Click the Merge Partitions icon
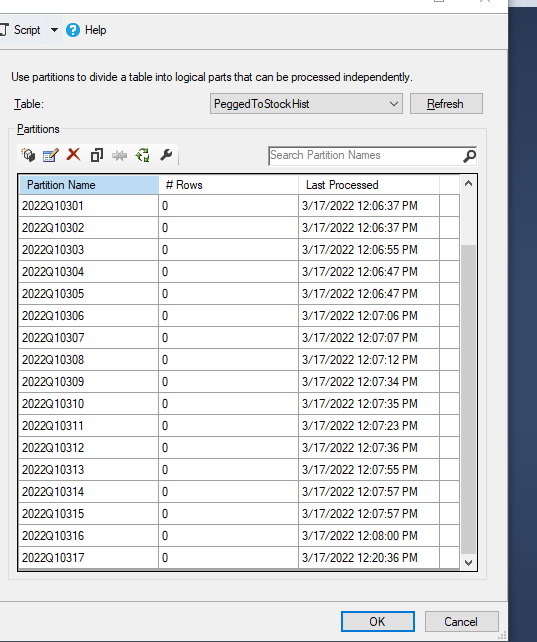 120,156
